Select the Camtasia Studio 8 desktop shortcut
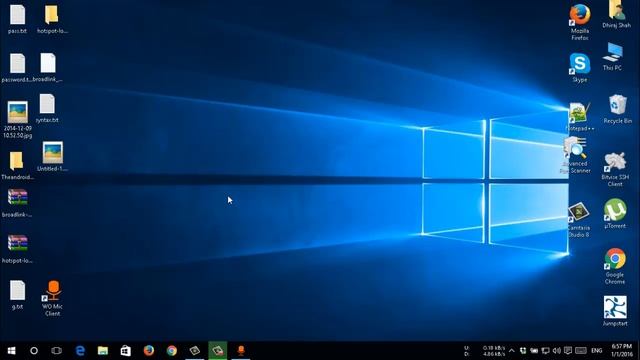This screenshot has width=640, height=360. point(578,220)
